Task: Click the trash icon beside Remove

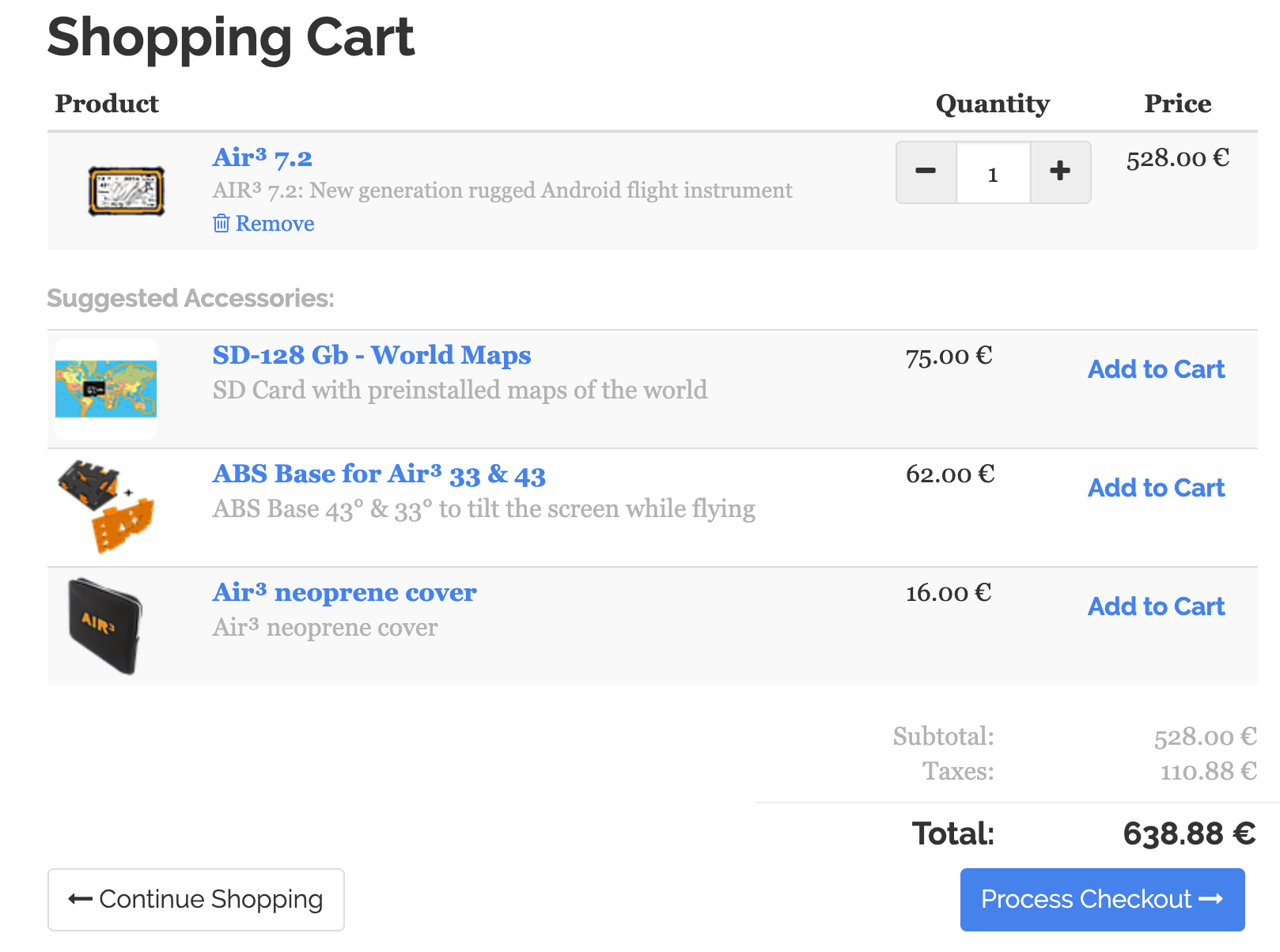Action: [x=222, y=224]
